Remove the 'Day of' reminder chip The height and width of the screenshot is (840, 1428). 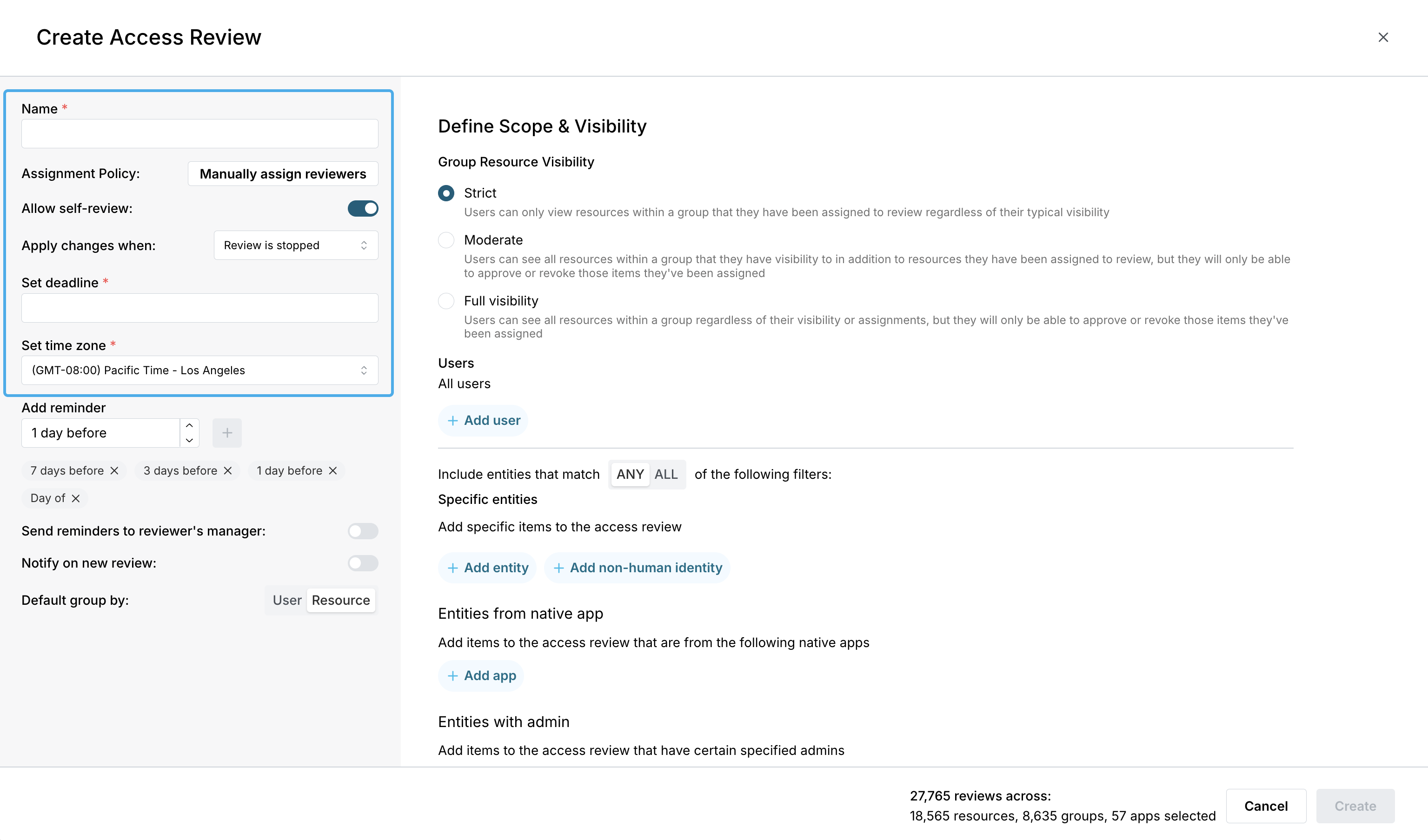pyautogui.click(x=76, y=498)
